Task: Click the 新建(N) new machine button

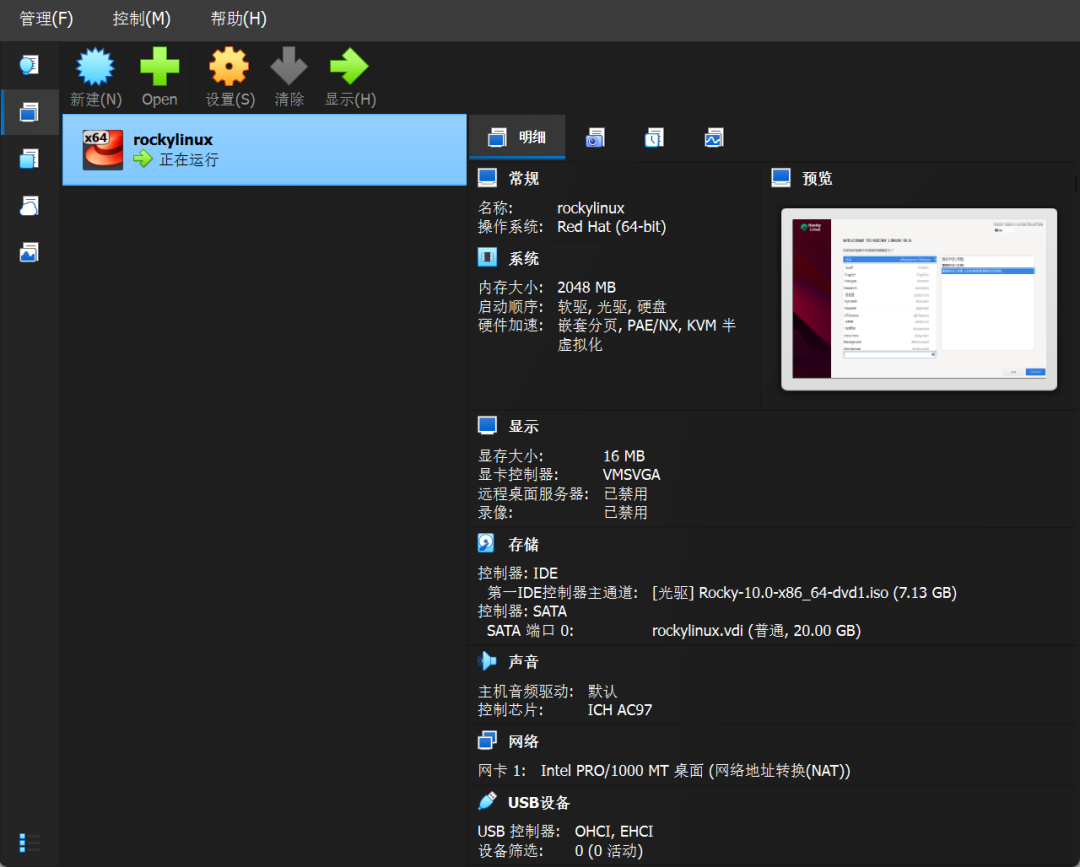Action: [96, 78]
